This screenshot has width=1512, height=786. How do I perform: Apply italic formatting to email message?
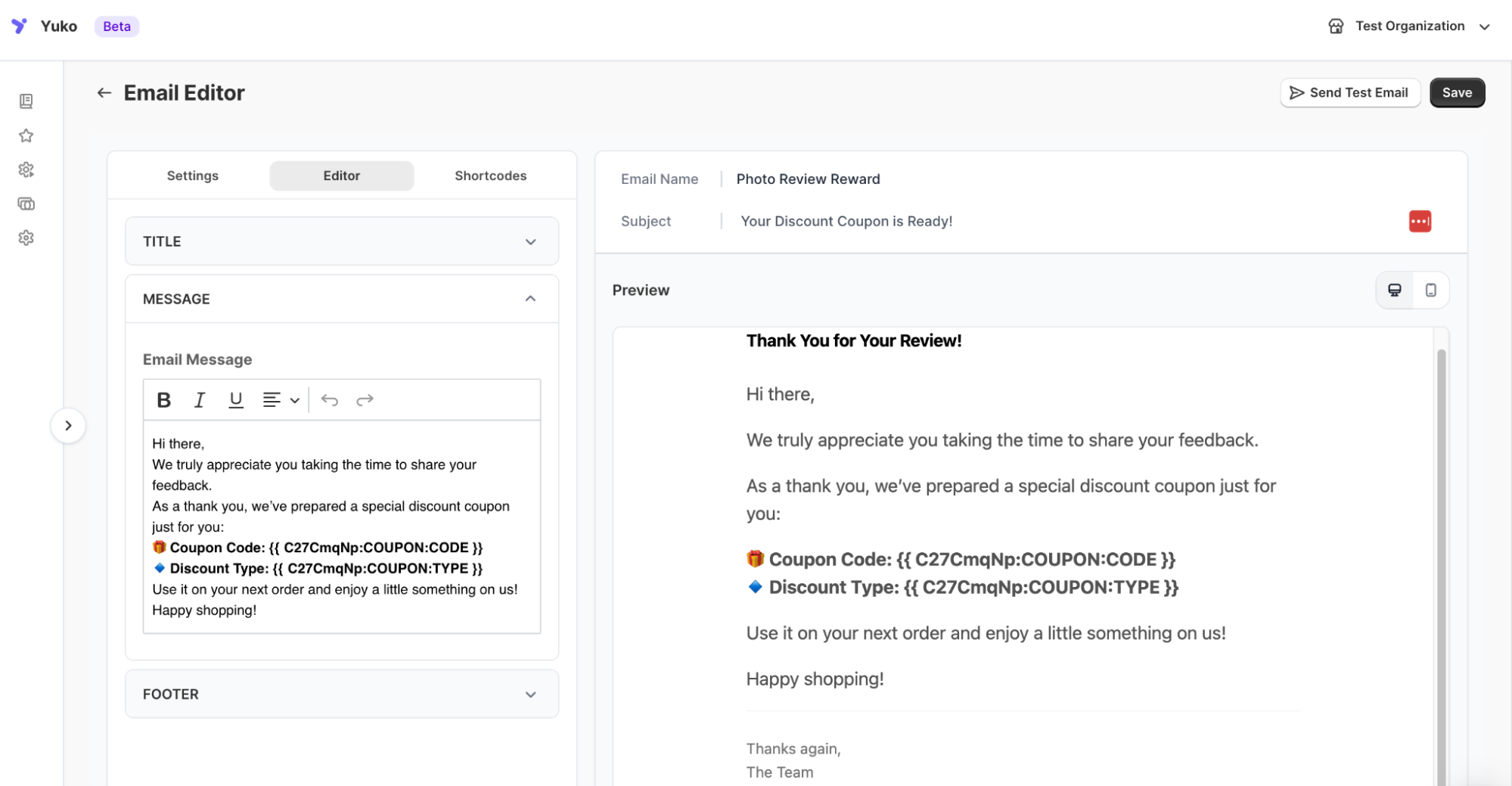click(x=200, y=400)
